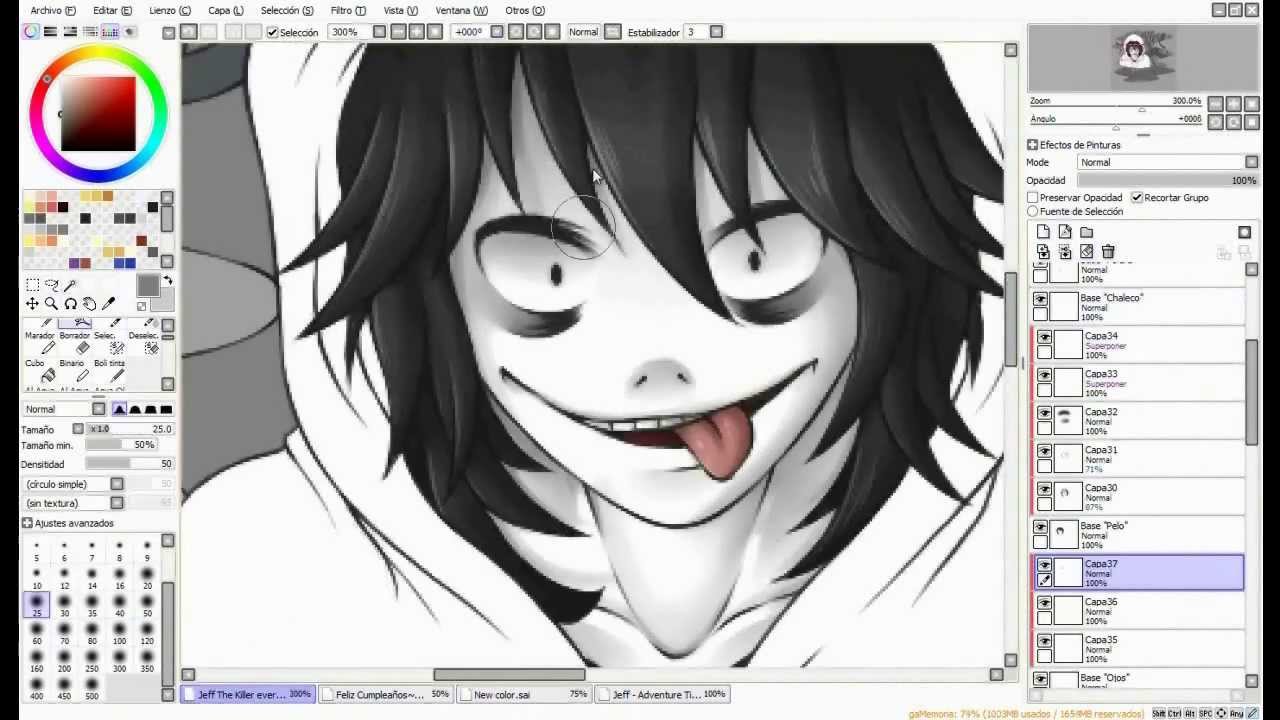
Task: Hide the Capa34 layer eye
Action: (1044, 338)
